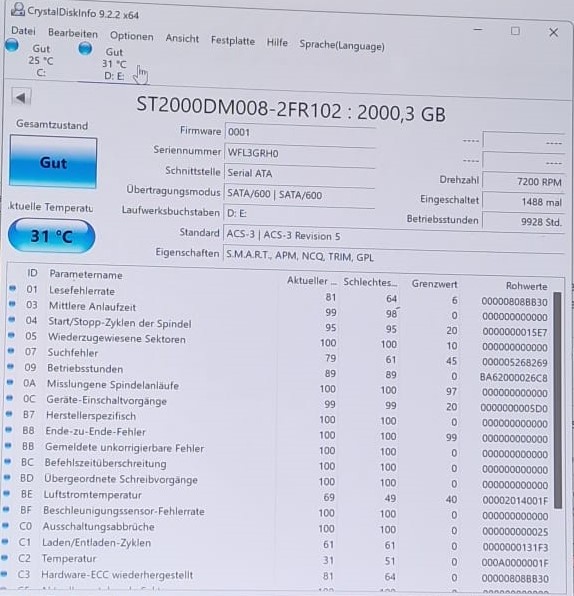Click the 31 °C temperature button
This screenshot has height=596, width=574.
point(52,236)
